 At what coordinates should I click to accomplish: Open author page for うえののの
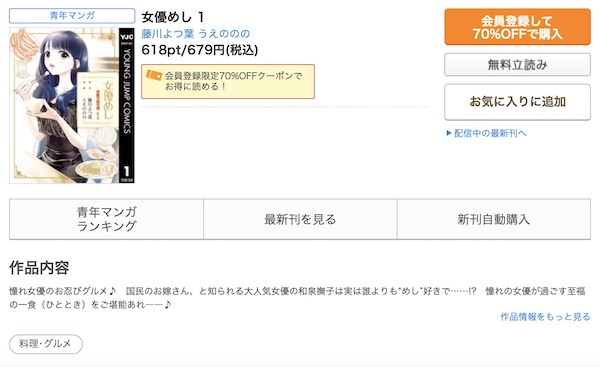tap(224, 34)
